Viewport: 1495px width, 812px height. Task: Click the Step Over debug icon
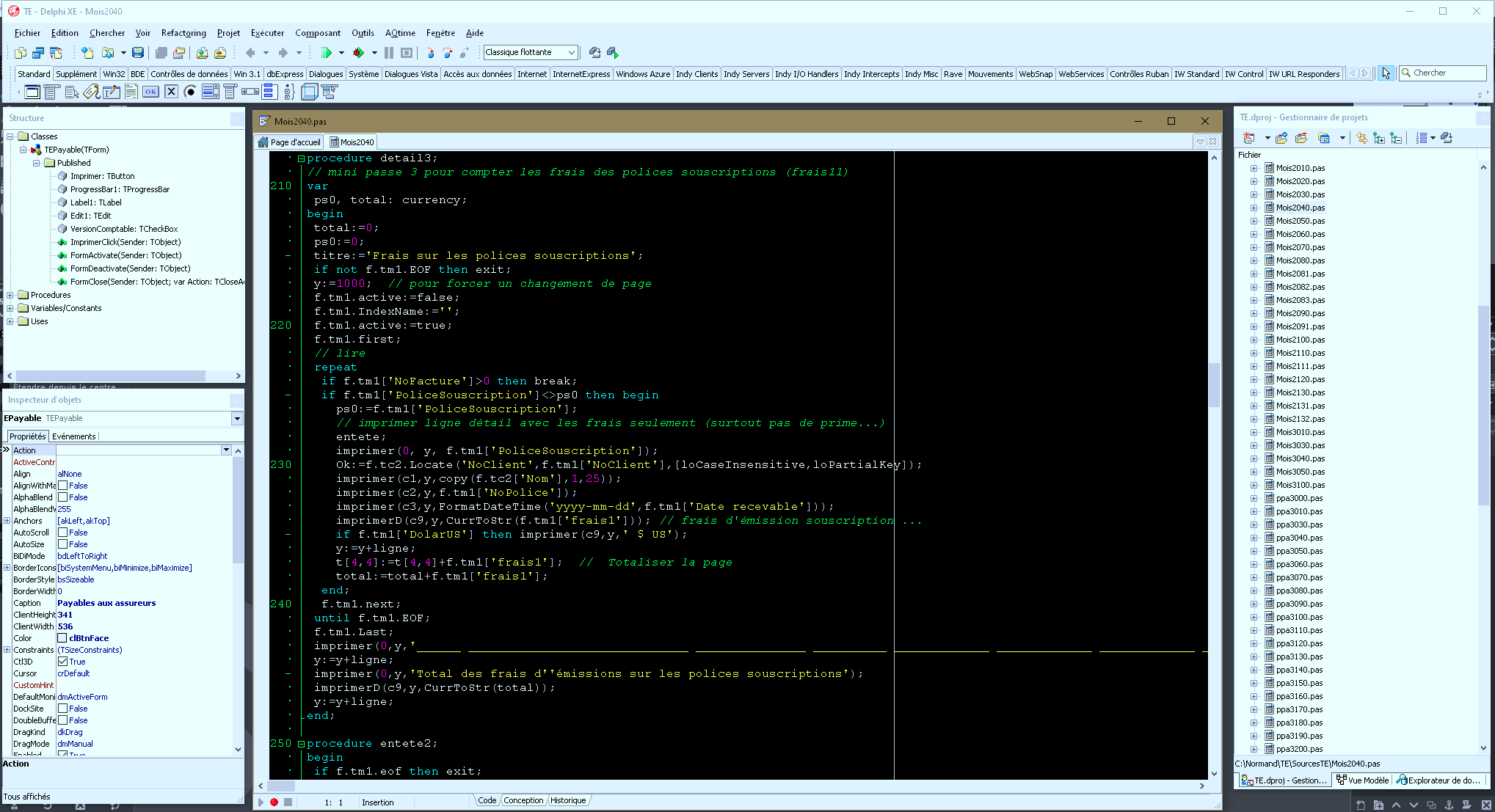(x=448, y=53)
